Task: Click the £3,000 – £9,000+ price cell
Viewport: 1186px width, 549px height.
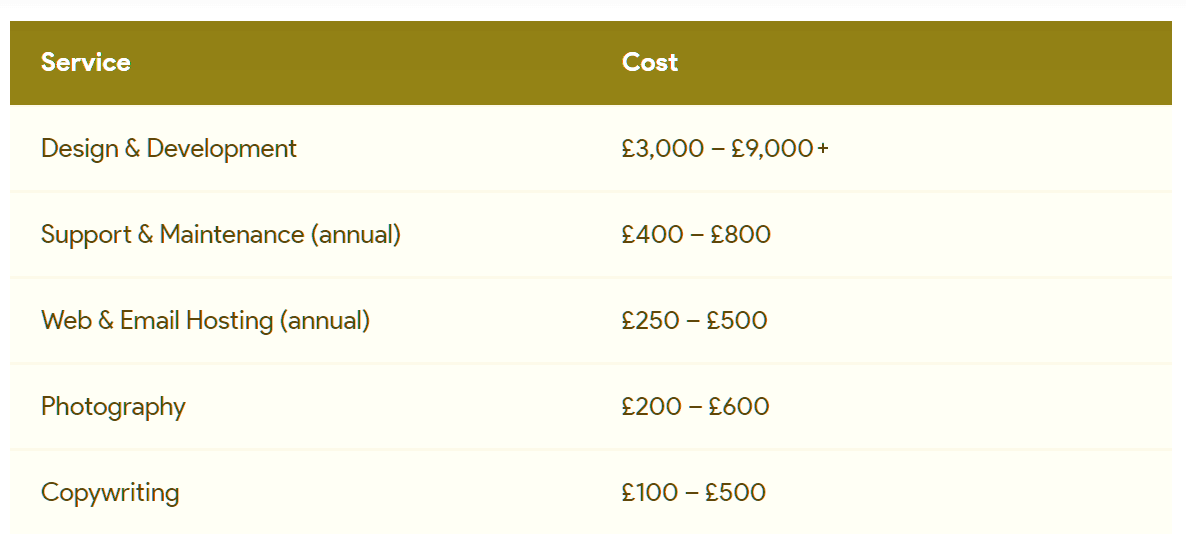Action: 725,149
